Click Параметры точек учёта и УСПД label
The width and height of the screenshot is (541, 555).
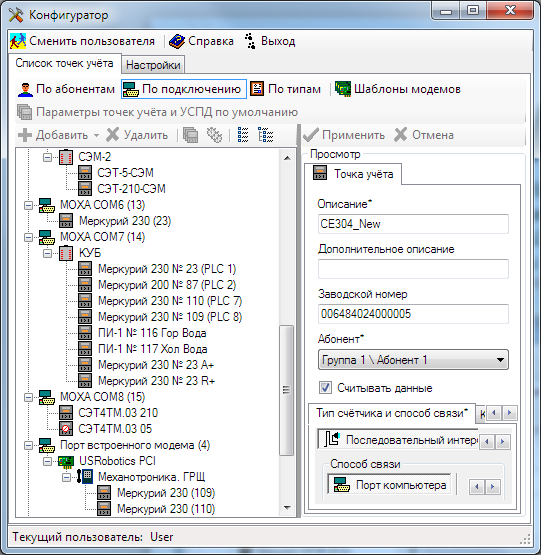click(167, 112)
